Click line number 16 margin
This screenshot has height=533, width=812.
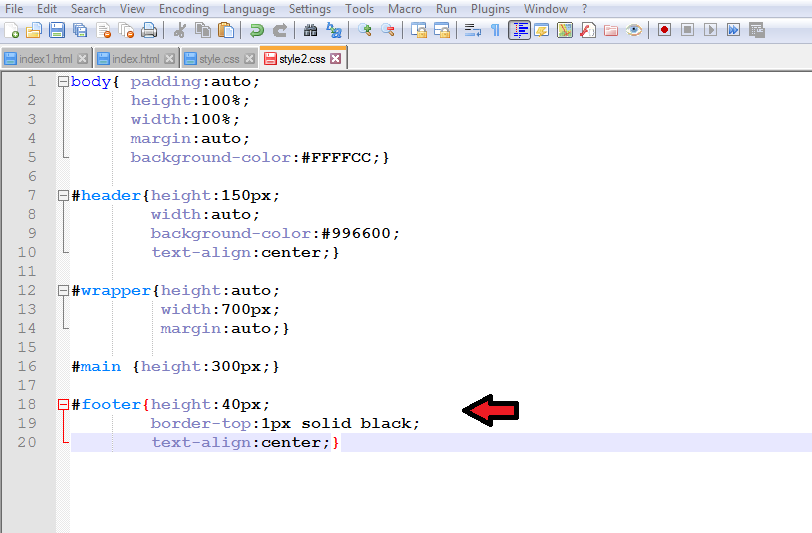coord(27,366)
